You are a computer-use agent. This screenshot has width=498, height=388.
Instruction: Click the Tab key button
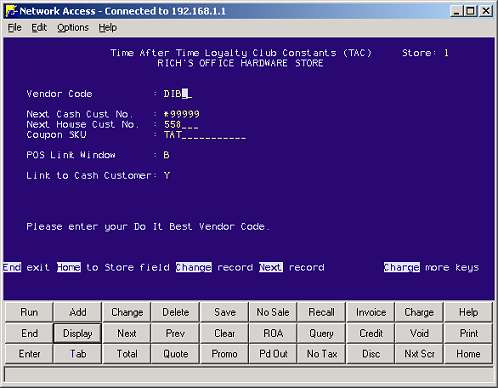(x=78, y=354)
